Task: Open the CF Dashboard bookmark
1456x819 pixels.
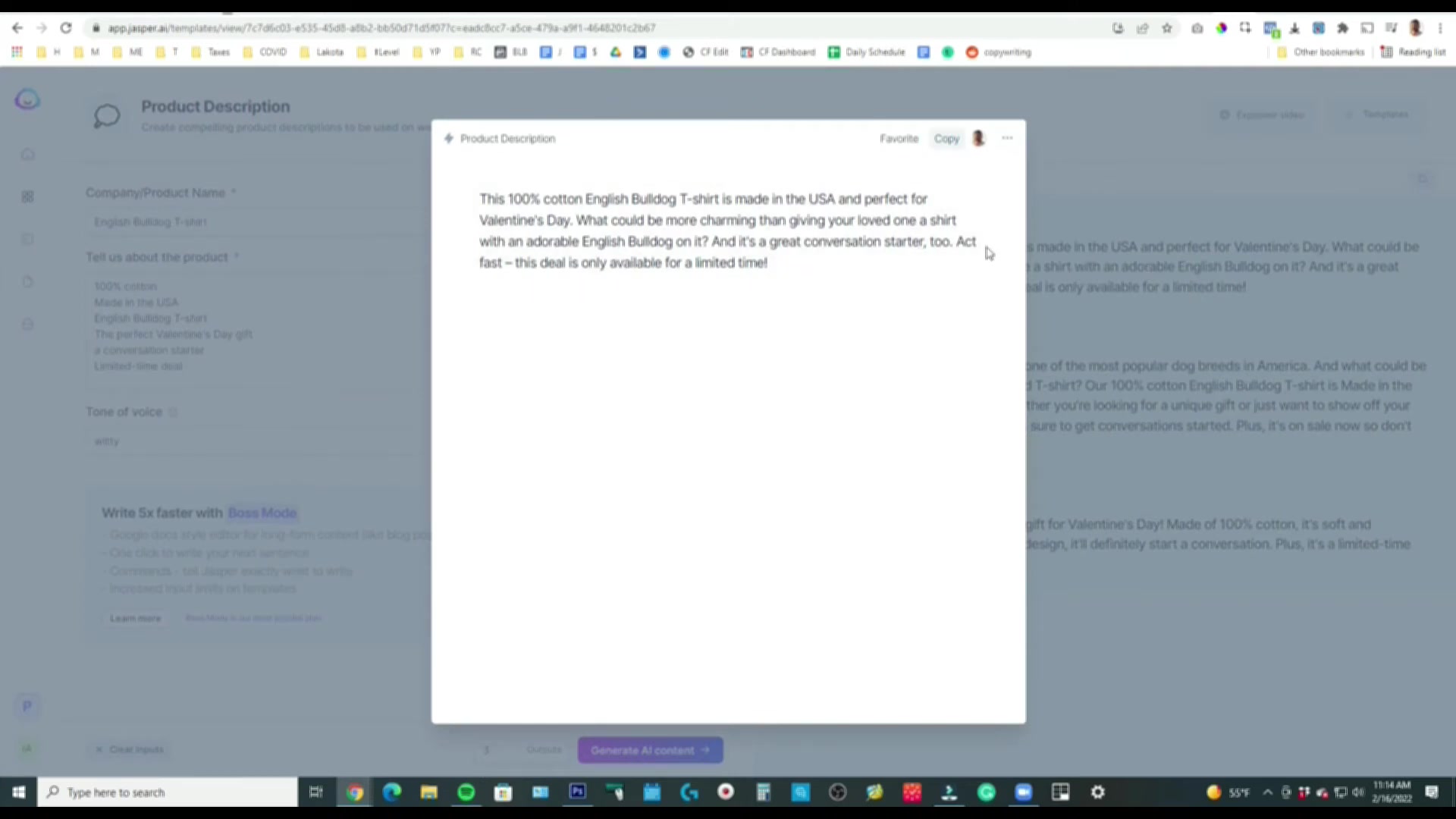Action: [x=778, y=52]
